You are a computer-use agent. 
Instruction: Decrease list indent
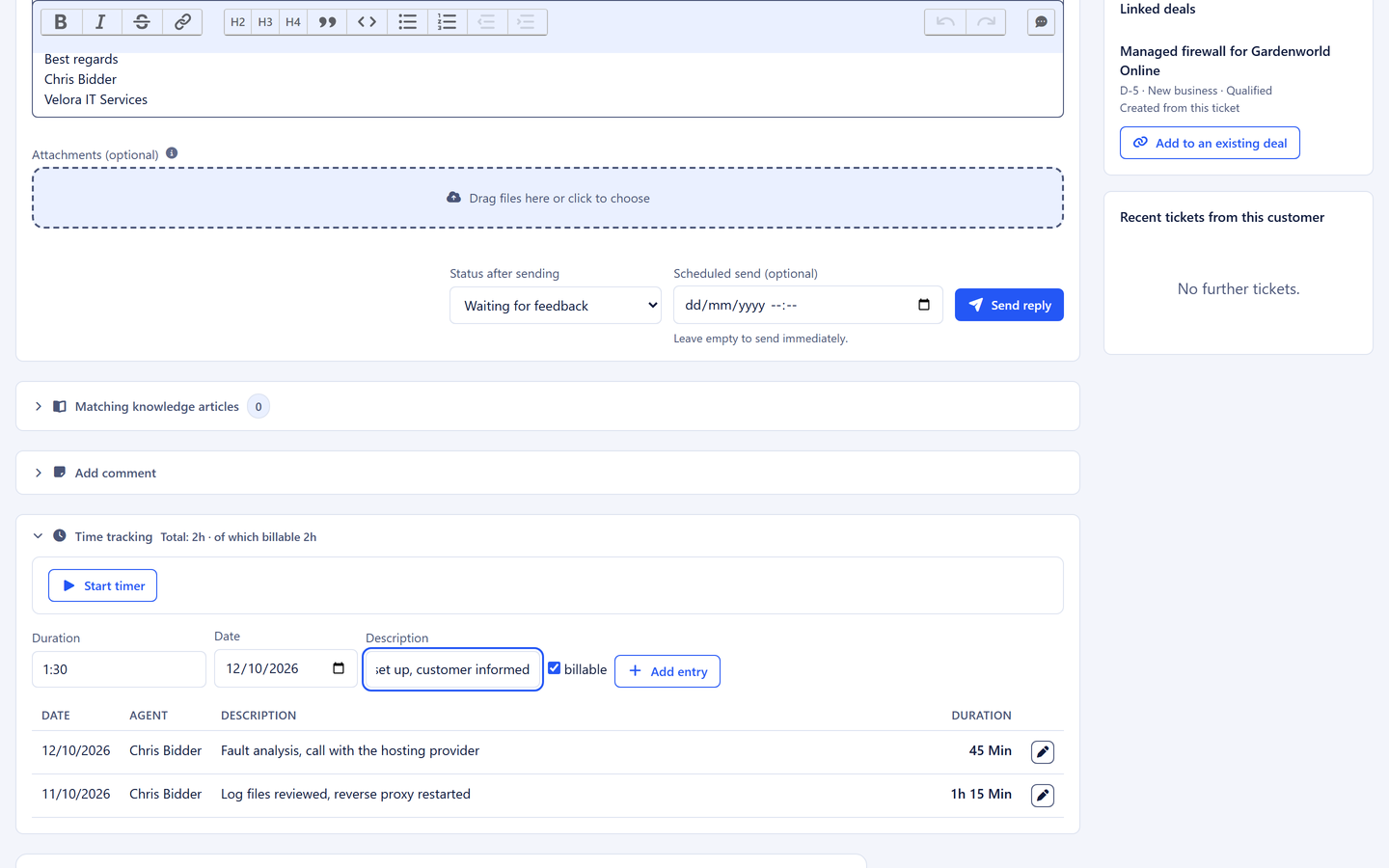coord(487,22)
